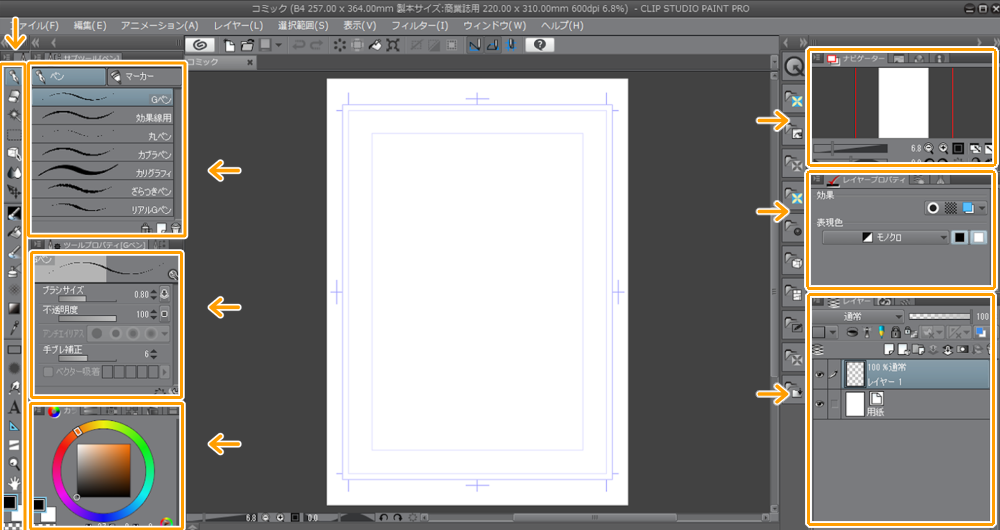Viewport: 1000px width, 530px height.
Task: Click Redo arrow in command bar
Action: 317,45
